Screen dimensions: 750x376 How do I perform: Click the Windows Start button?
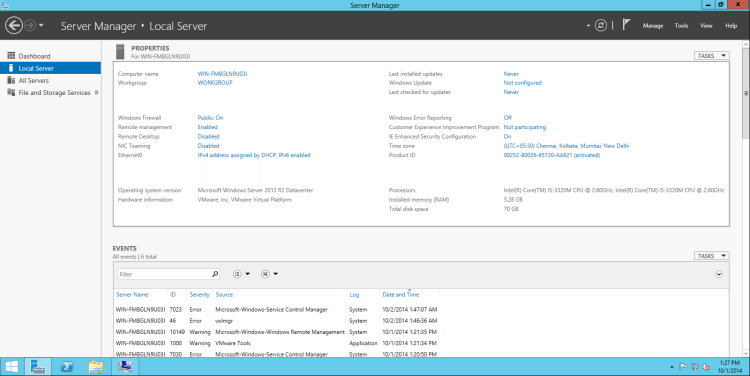(11, 367)
